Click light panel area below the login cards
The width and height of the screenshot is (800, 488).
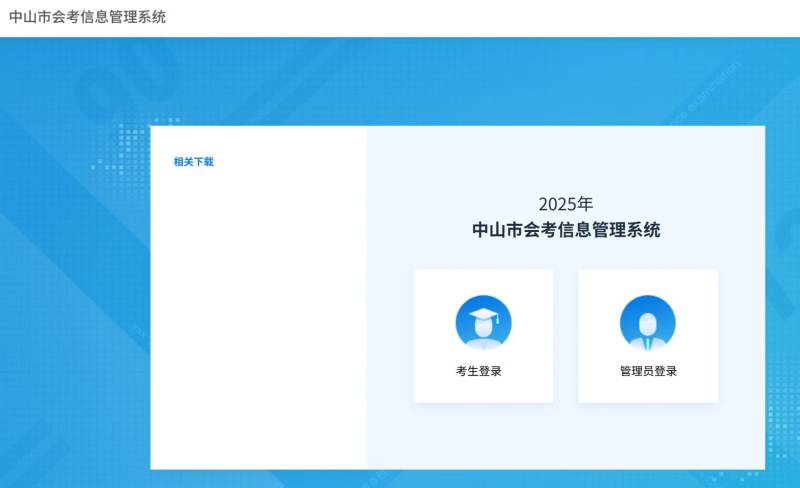click(x=566, y=435)
